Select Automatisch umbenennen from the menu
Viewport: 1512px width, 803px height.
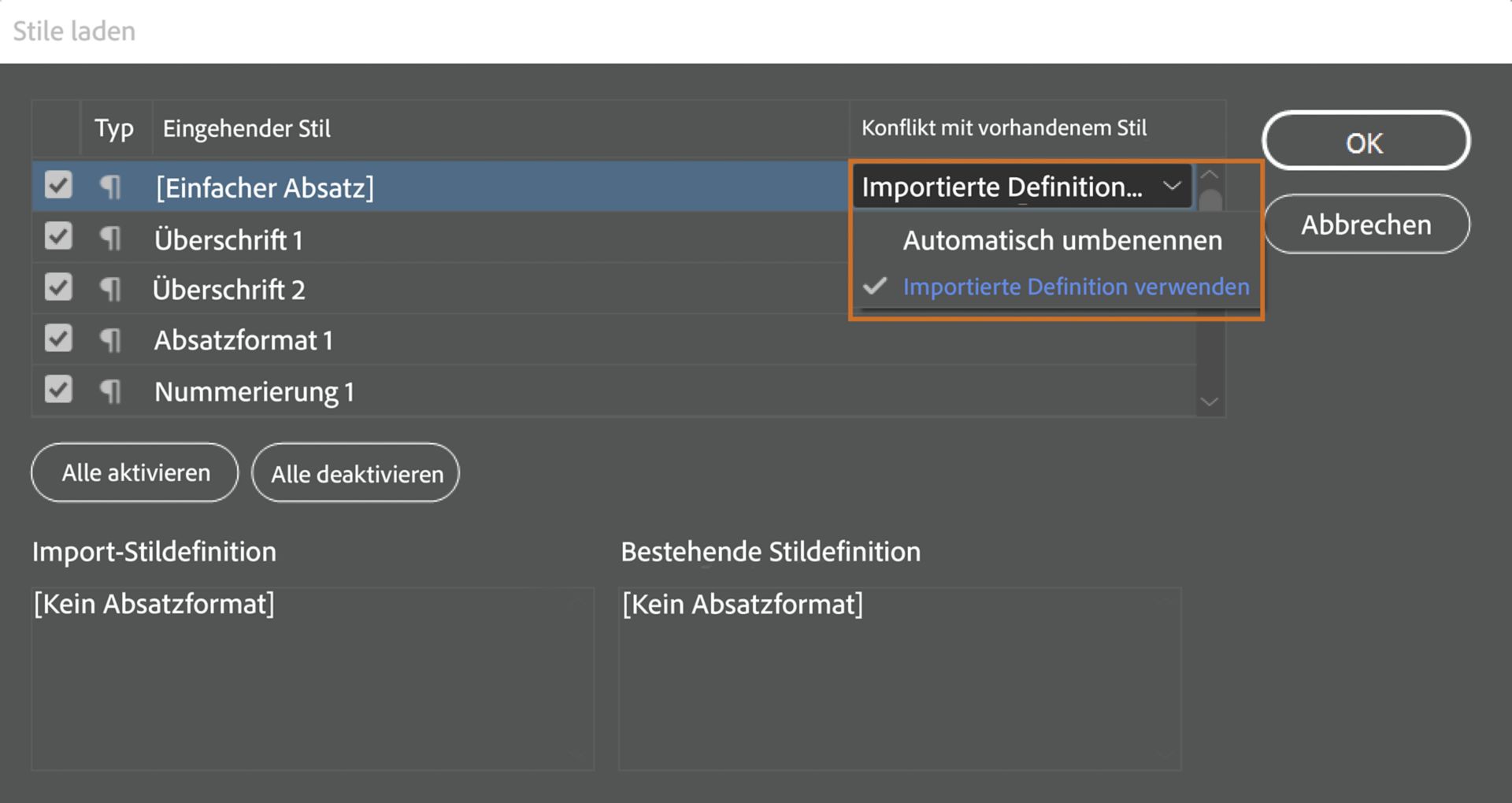[x=1062, y=241]
